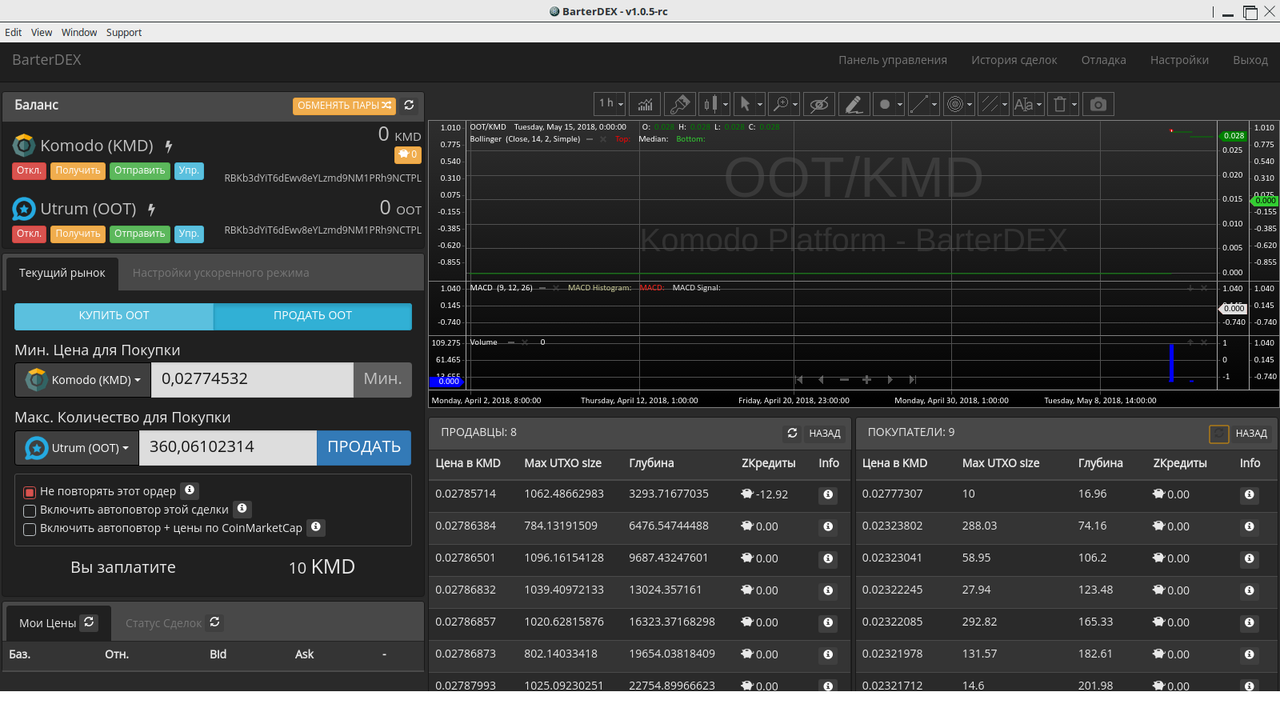Select the ПРОДАТЬ OOT tab

tap(313, 315)
